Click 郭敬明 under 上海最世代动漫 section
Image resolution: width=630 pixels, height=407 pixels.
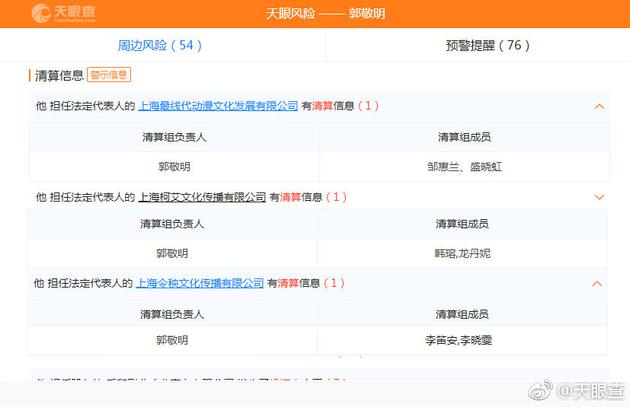coord(174,167)
